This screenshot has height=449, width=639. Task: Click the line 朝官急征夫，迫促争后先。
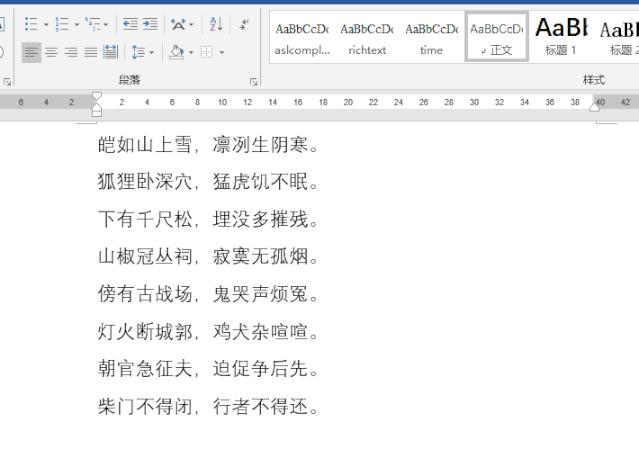tap(208, 368)
